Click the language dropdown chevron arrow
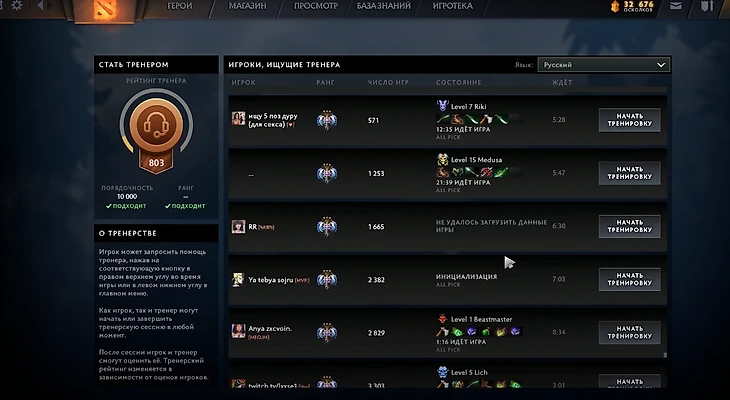The width and height of the screenshot is (730, 400). coord(661,65)
